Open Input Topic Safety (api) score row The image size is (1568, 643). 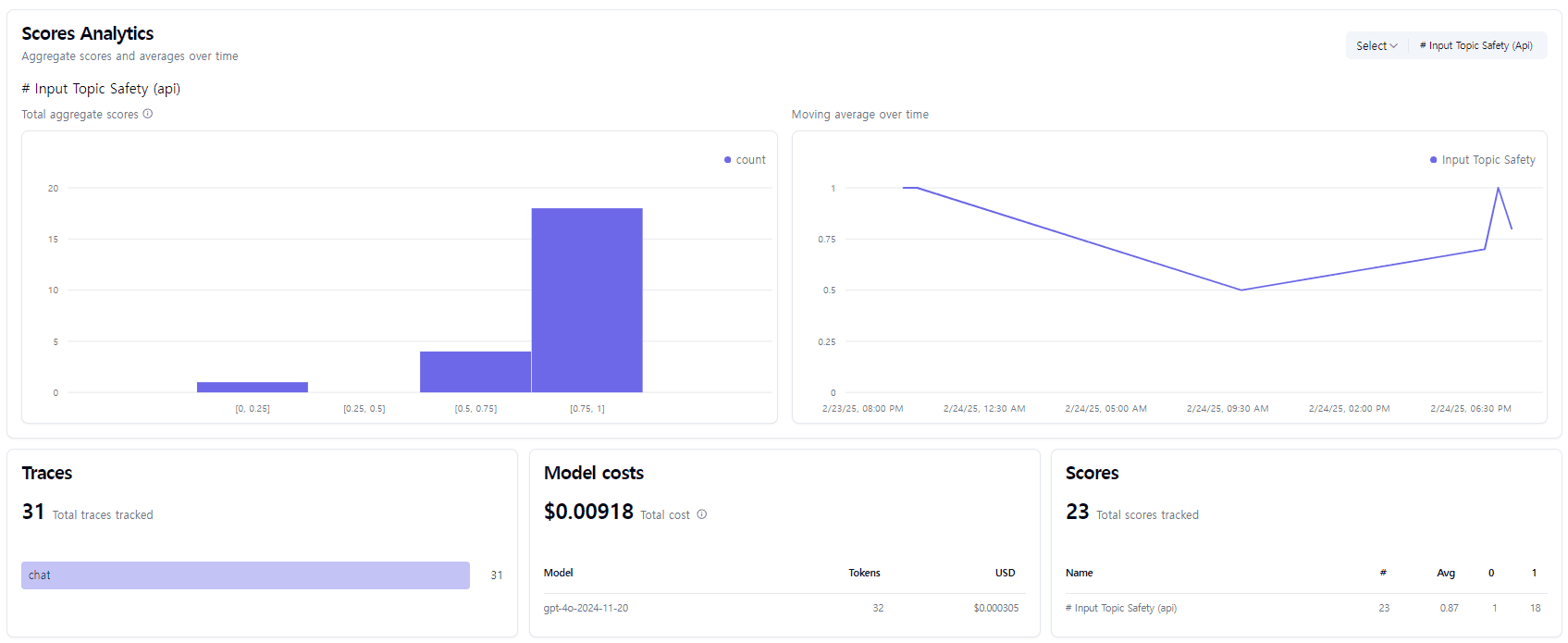(1120, 608)
